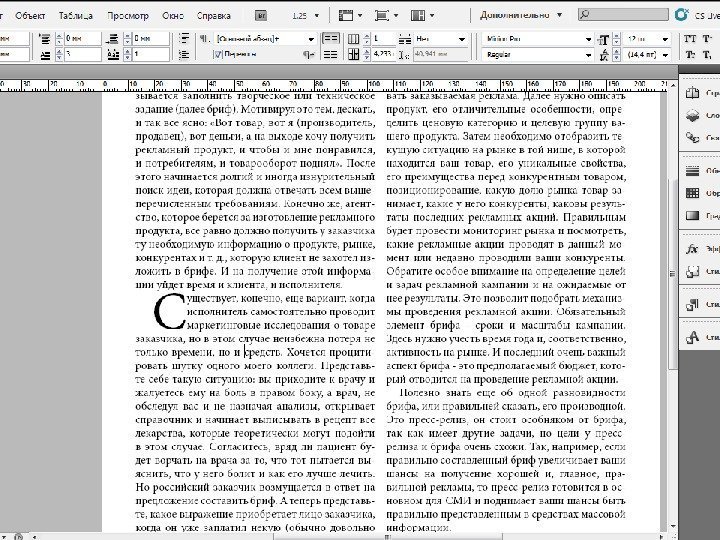Expand the leading value dropdown
720x540 pixels.
[665, 55]
